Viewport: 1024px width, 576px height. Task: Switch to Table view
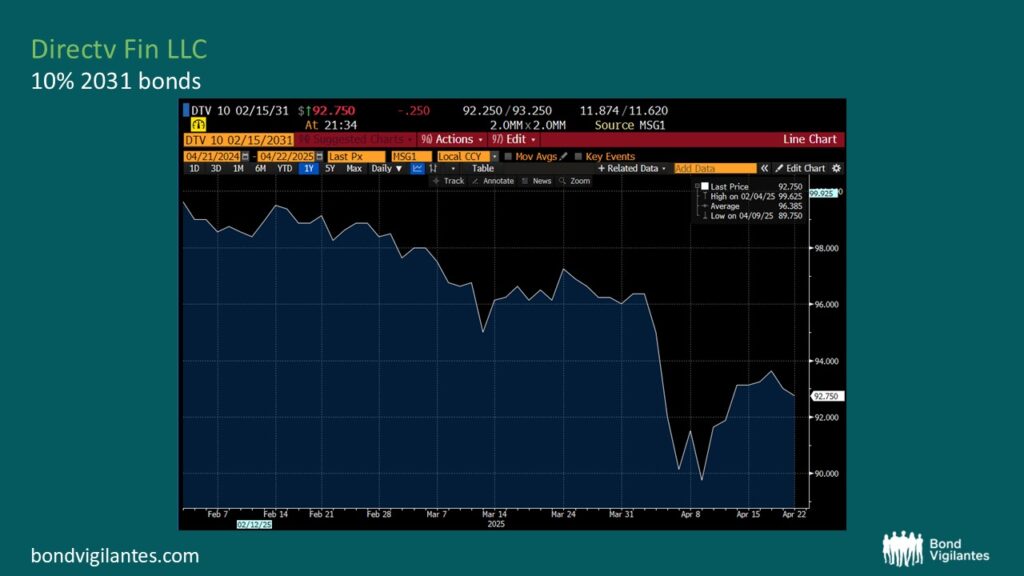[x=483, y=168]
